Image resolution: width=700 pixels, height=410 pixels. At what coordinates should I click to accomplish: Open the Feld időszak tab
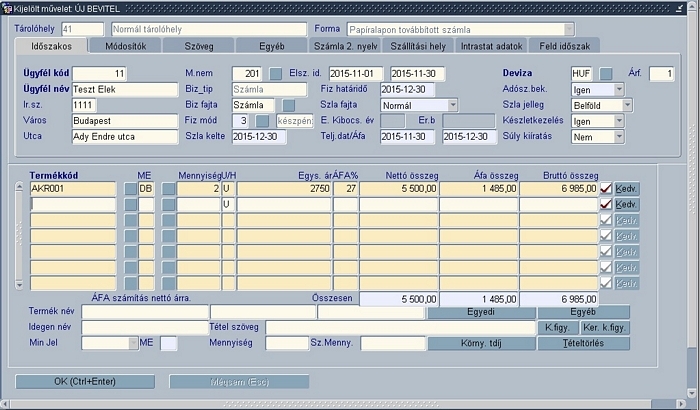click(564, 46)
